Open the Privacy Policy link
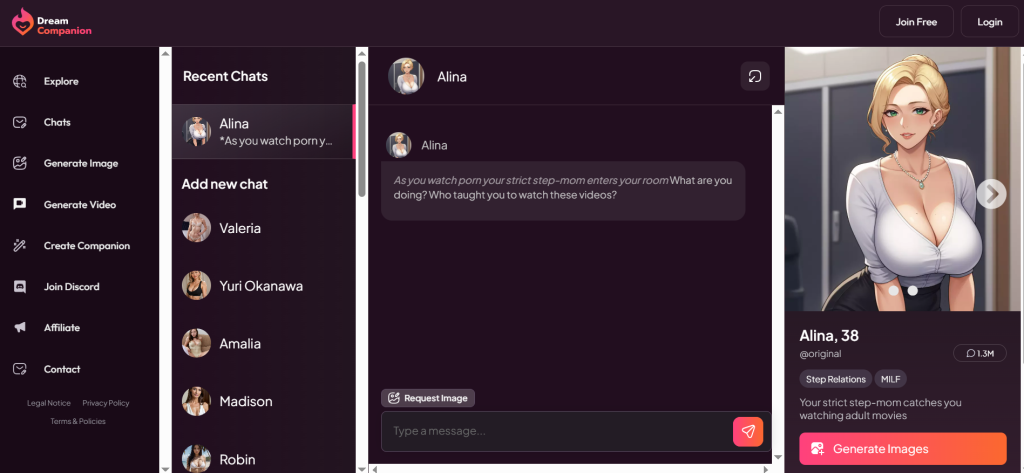1024x473 pixels. point(106,403)
